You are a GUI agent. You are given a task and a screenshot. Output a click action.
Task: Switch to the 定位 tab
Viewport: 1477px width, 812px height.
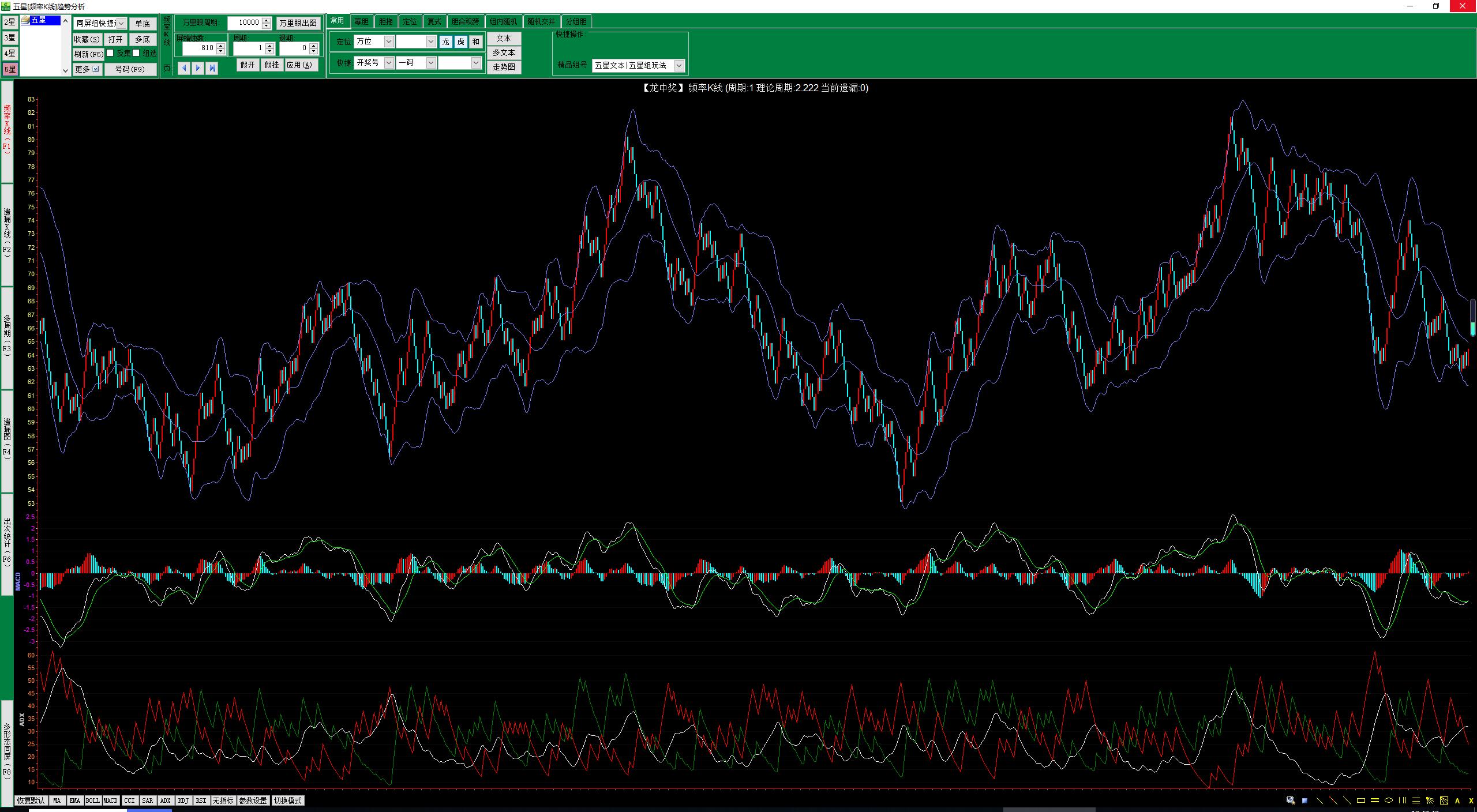(410, 21)
